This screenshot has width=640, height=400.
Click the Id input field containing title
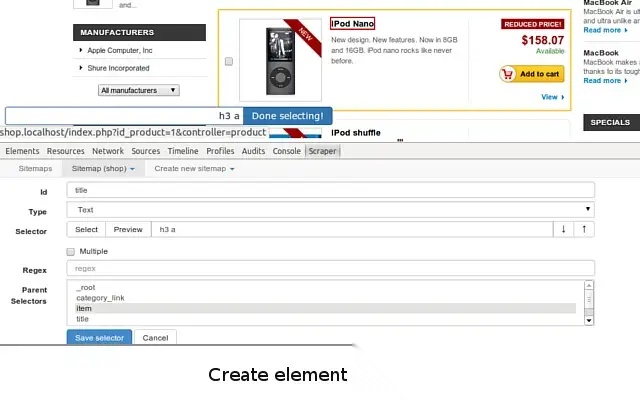click(x=331, y=190)
